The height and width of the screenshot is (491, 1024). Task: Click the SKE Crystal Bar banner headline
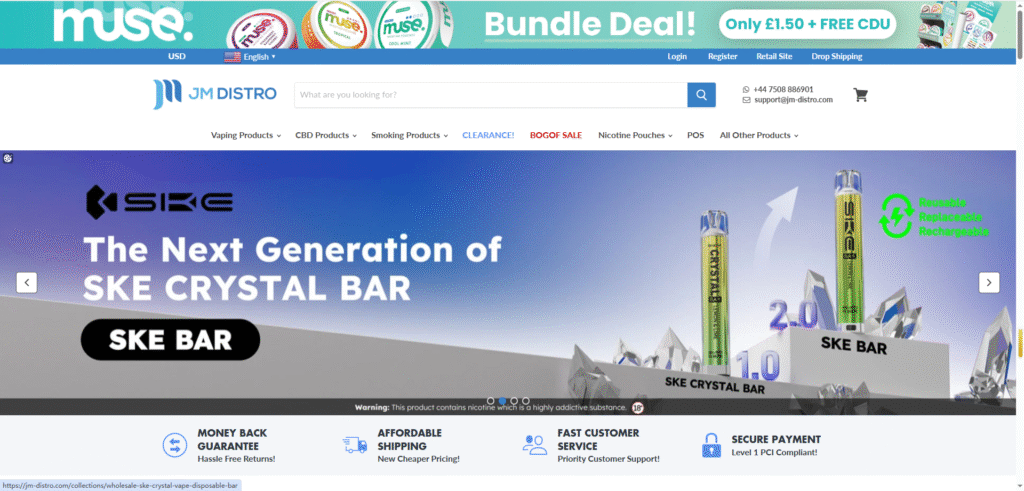(293, 268)
